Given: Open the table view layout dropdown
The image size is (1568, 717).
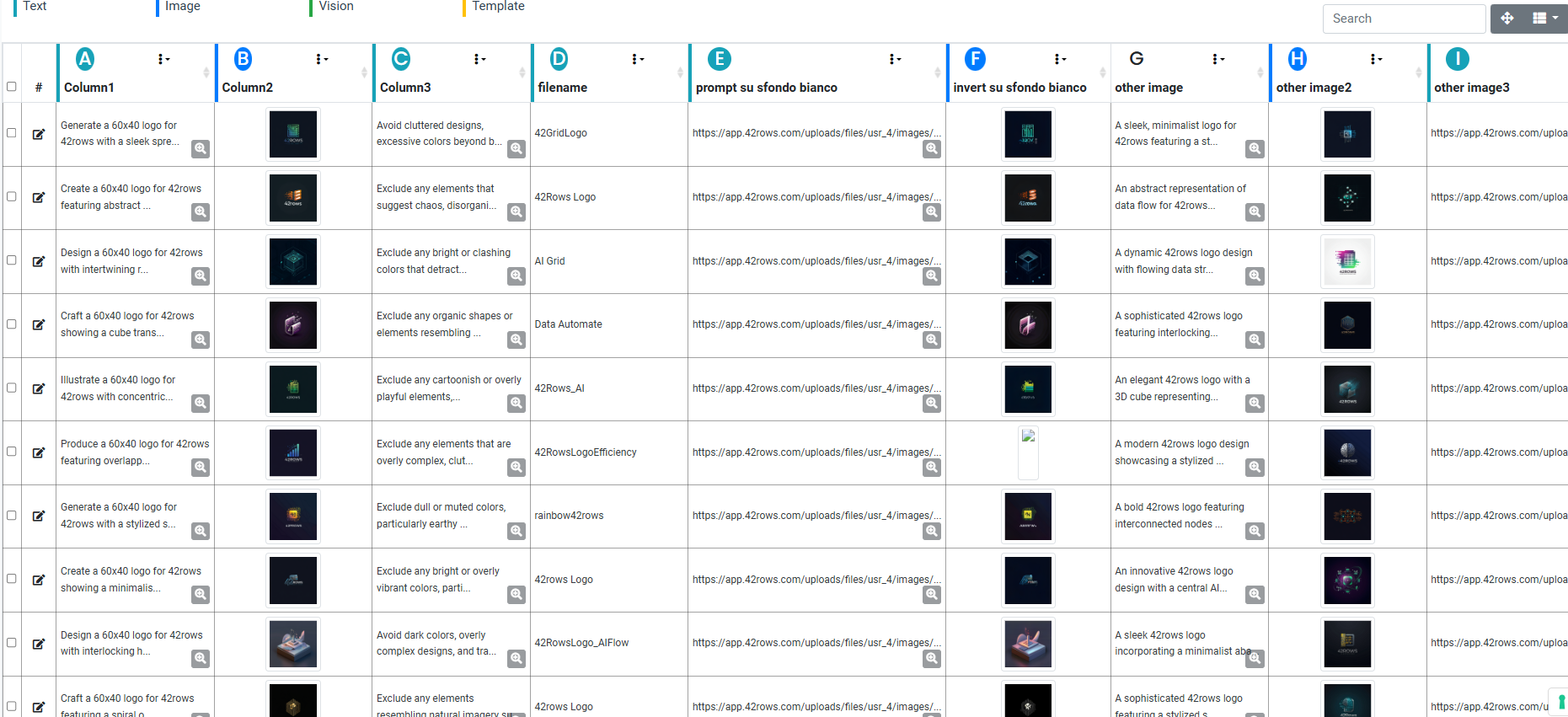Looking at the screenshot, I should 1545,19.
